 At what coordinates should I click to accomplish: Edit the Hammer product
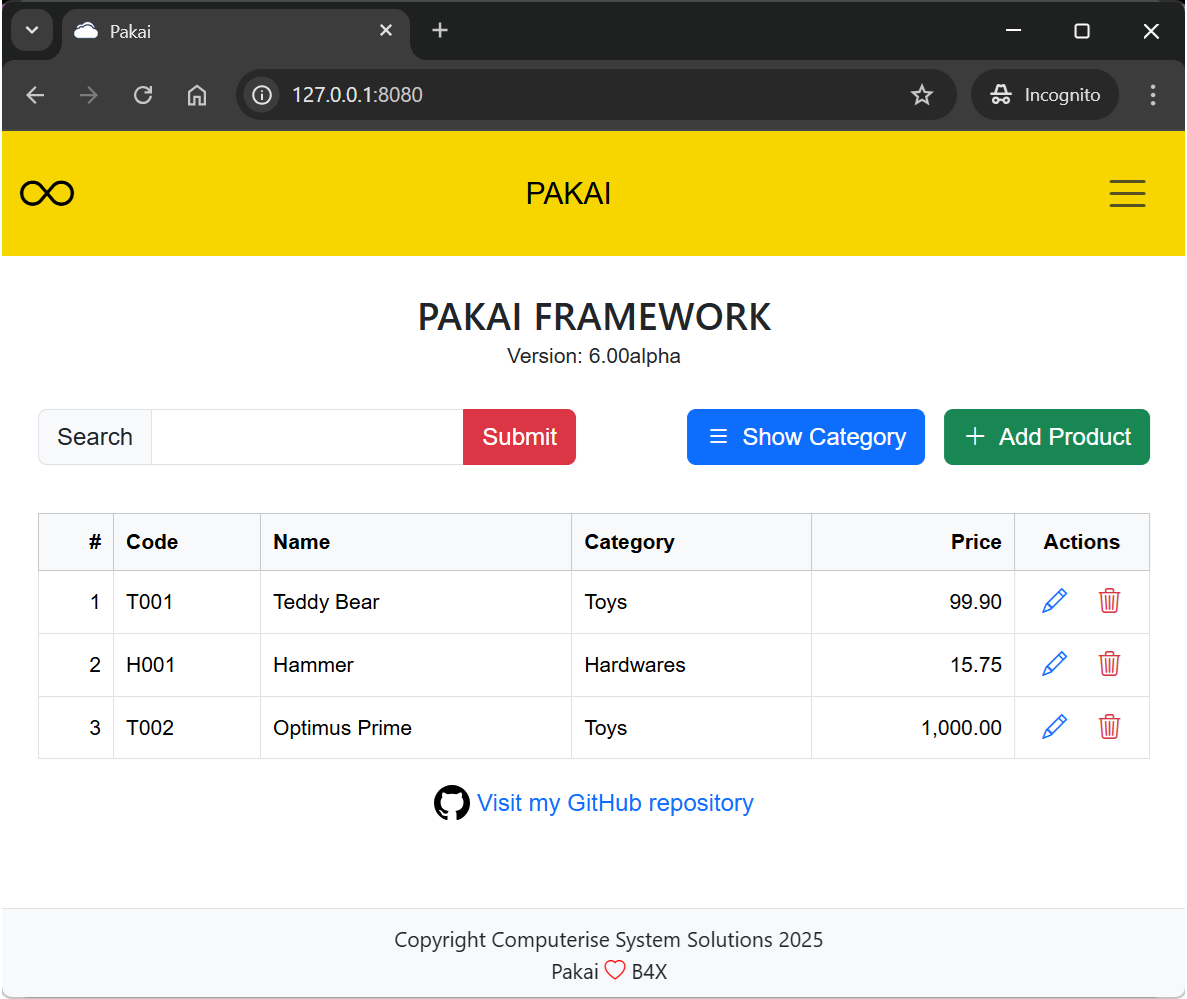pos(1055,664)
